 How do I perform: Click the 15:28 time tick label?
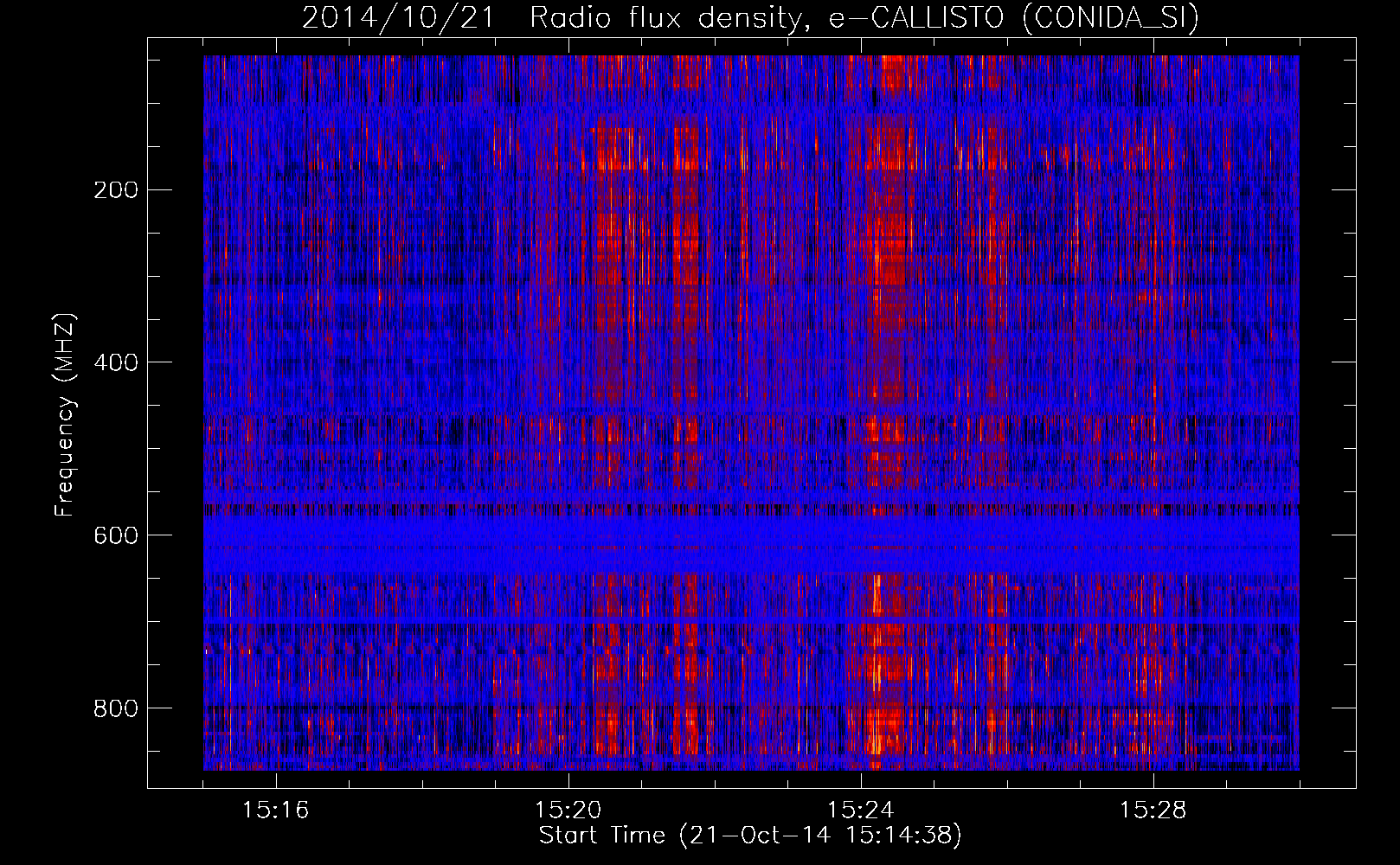coord(1153,811)
